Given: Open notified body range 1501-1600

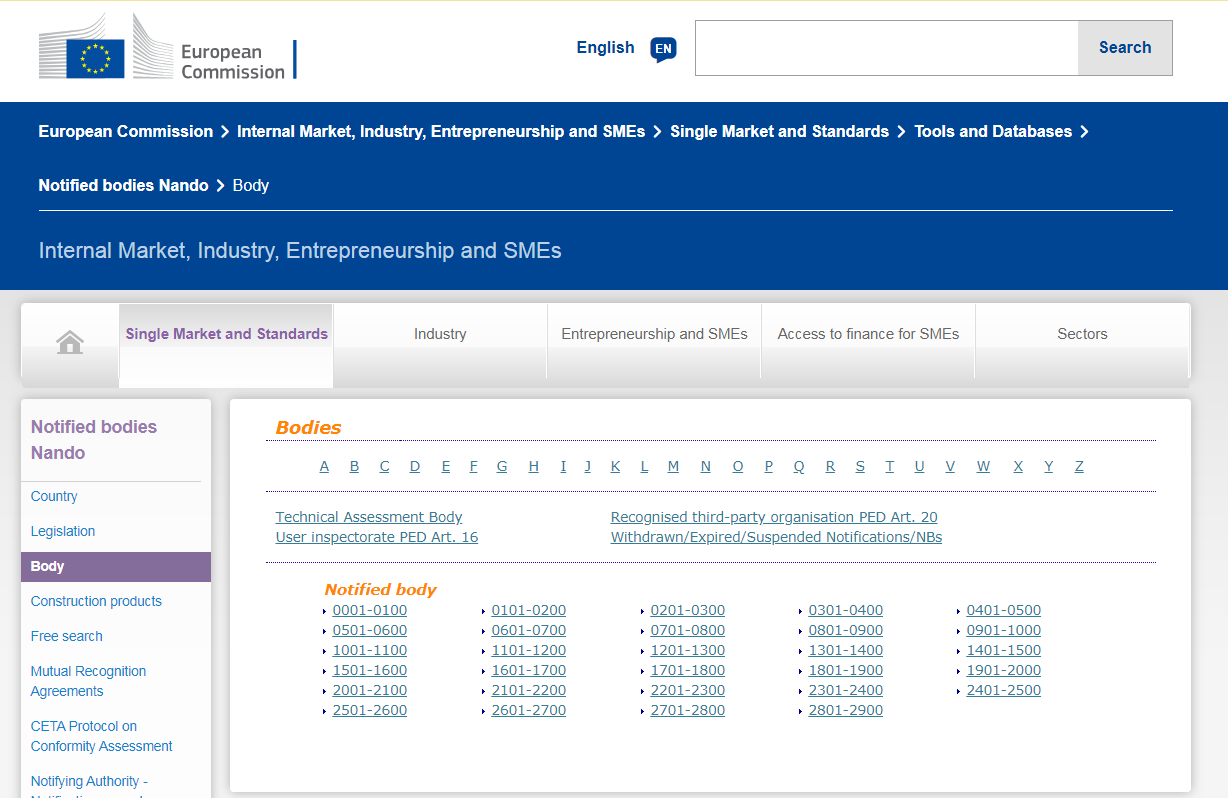Looking at the screenshot, I should [x=370, y=670].
